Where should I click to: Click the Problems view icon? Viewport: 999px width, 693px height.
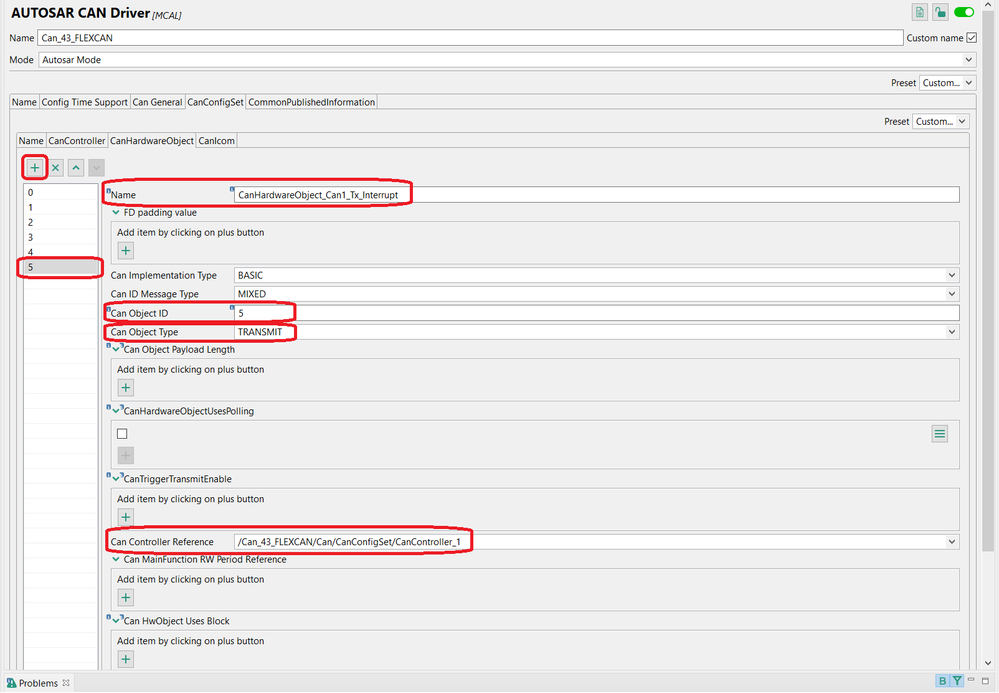point(11,683)
